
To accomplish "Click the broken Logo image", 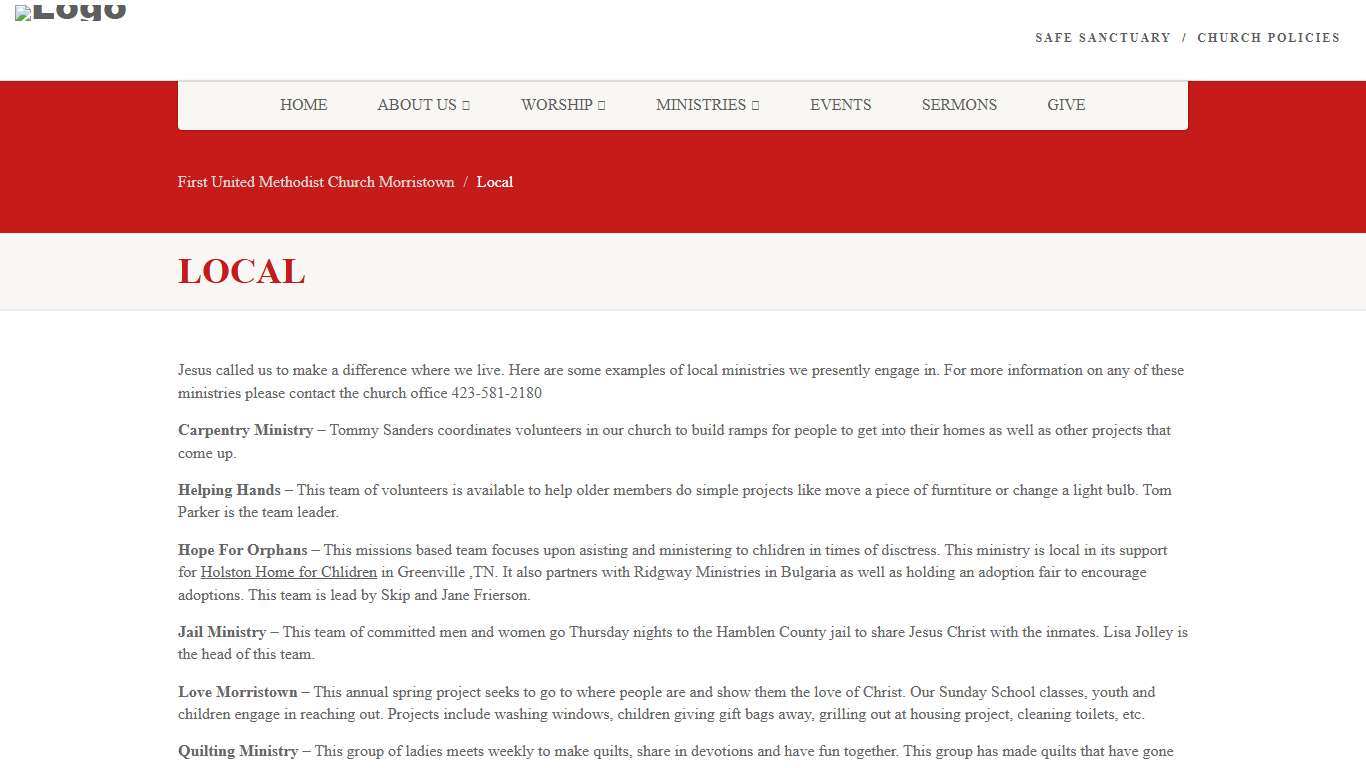I will [x=70, y=12].
